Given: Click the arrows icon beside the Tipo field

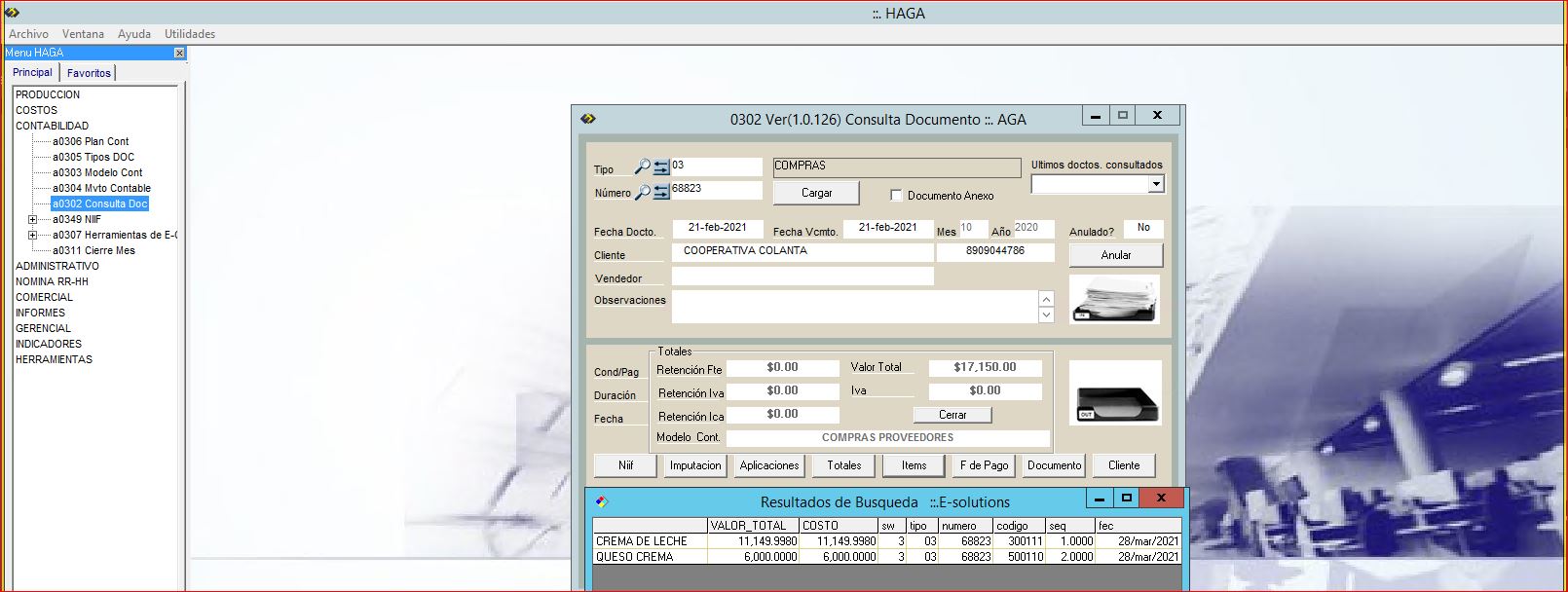Looking at the screenshot, I should point(661,167).
